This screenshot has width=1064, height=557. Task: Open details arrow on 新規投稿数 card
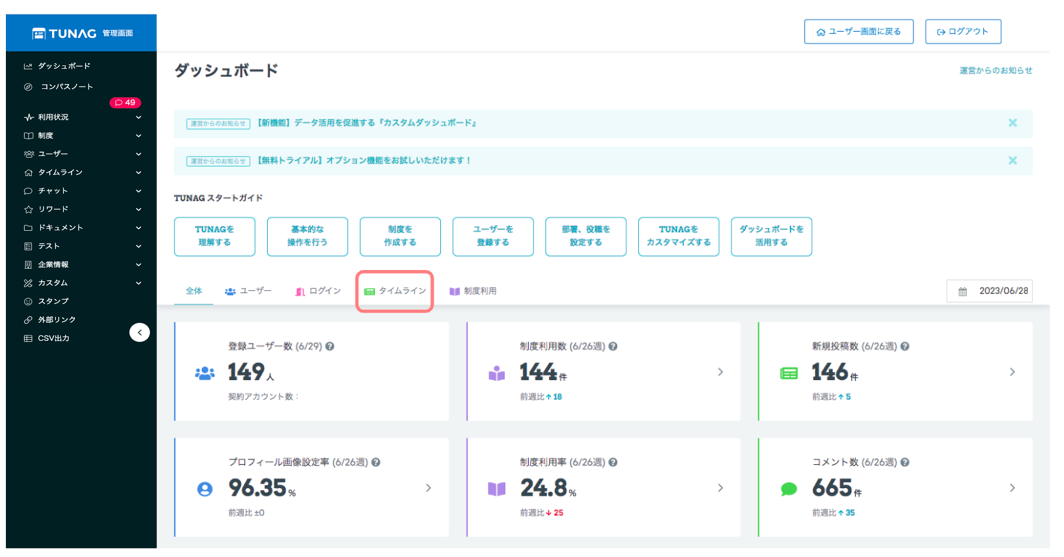(x=1012, y=372)
